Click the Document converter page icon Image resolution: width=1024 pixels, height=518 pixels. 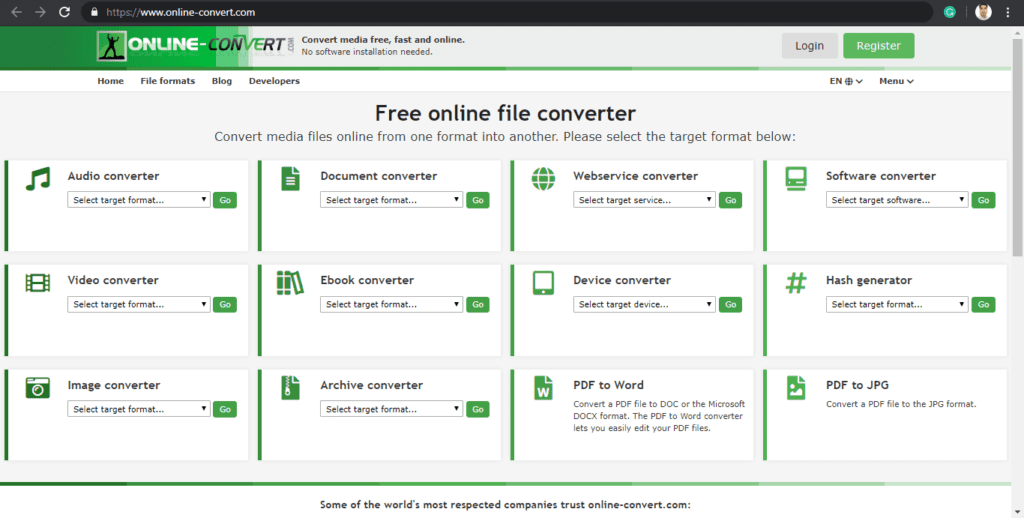point(290,179)
